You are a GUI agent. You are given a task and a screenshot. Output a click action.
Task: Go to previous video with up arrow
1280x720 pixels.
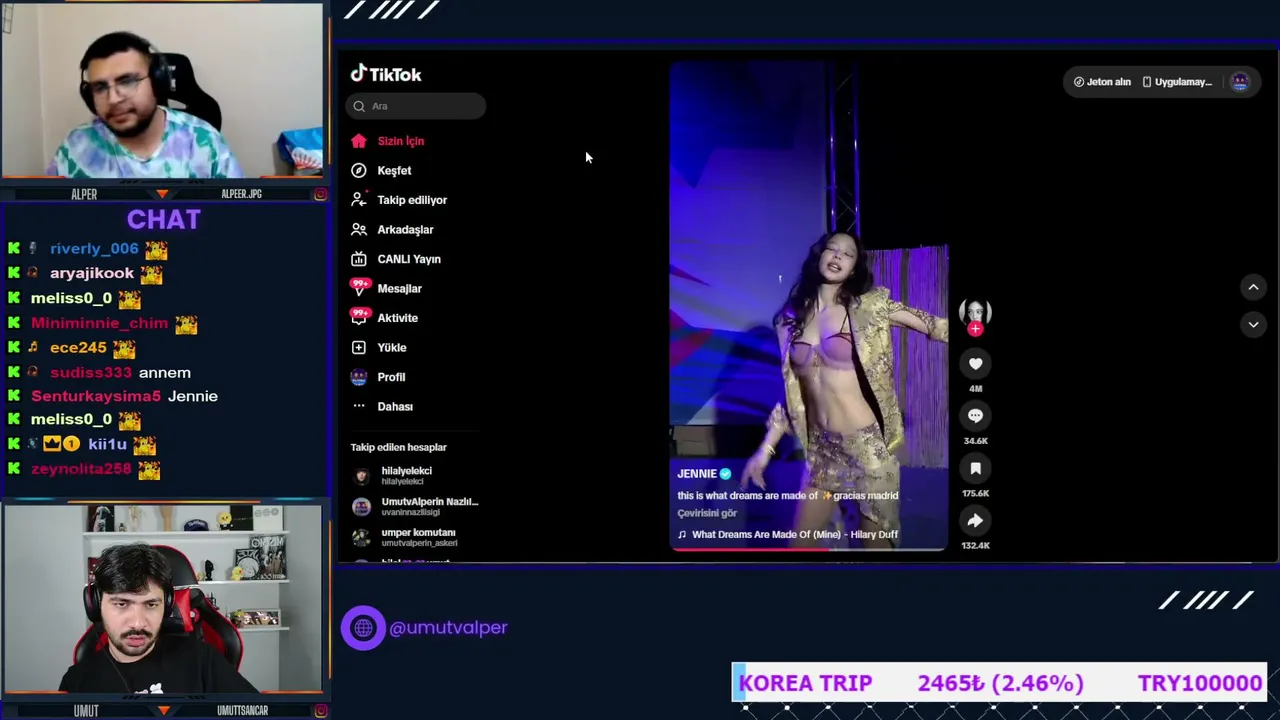point(1253,288)
